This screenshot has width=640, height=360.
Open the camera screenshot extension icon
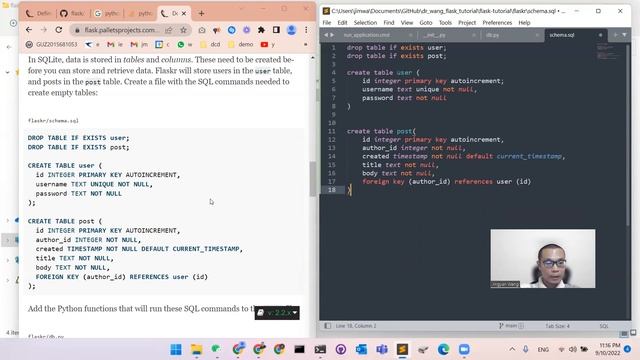point(202,30)
